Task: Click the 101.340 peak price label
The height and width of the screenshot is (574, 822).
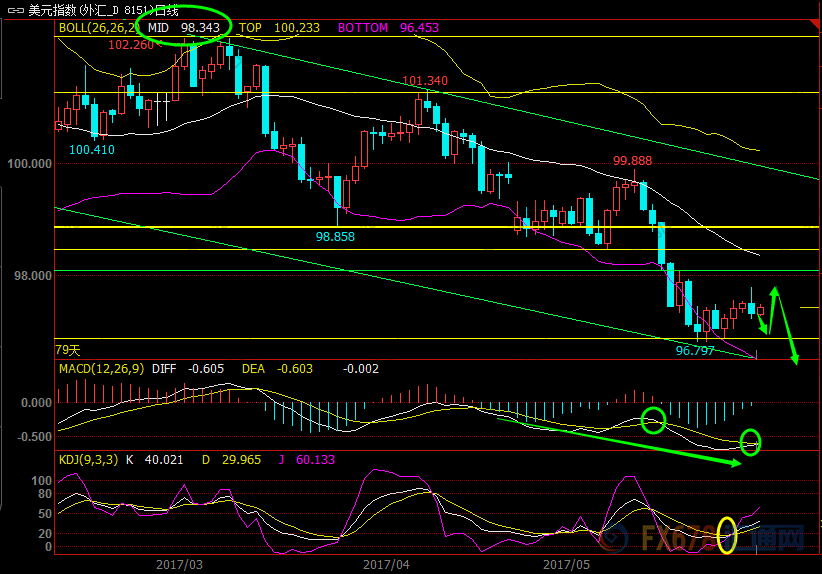Action: [x=425, y=81]
